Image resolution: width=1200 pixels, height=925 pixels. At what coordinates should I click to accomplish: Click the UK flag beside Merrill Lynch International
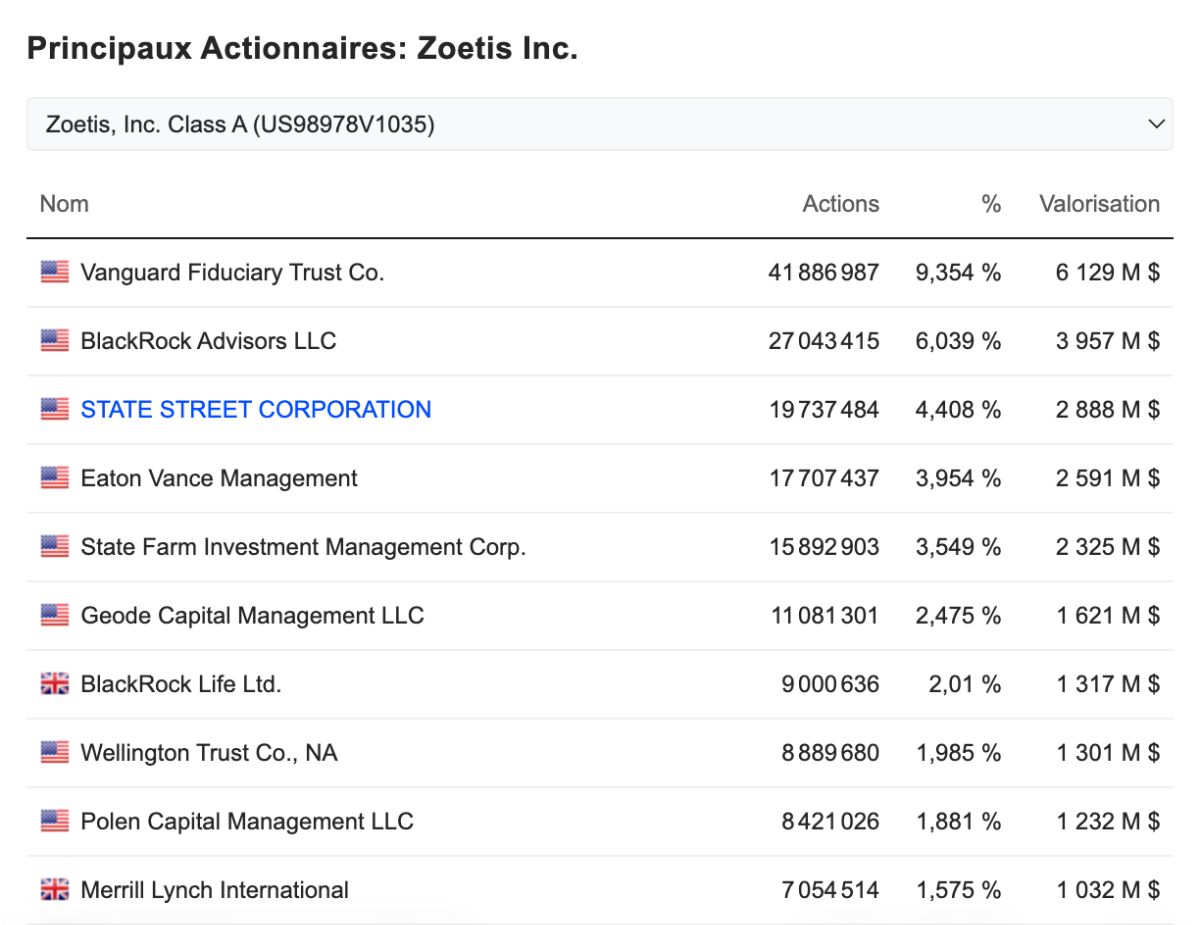point(55,890)
